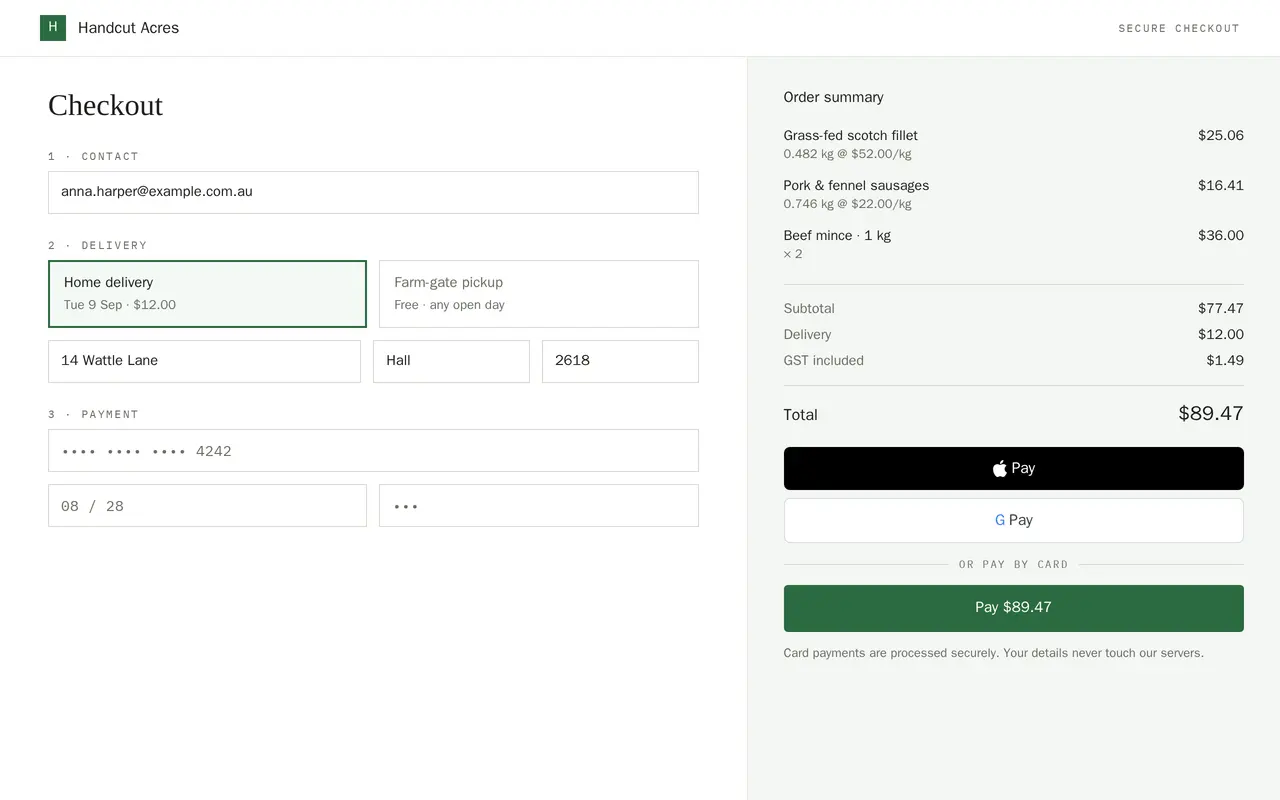1280x800 pixels.
Task: Submit the green Pay $89.47 button
Action: (1014, 608)
